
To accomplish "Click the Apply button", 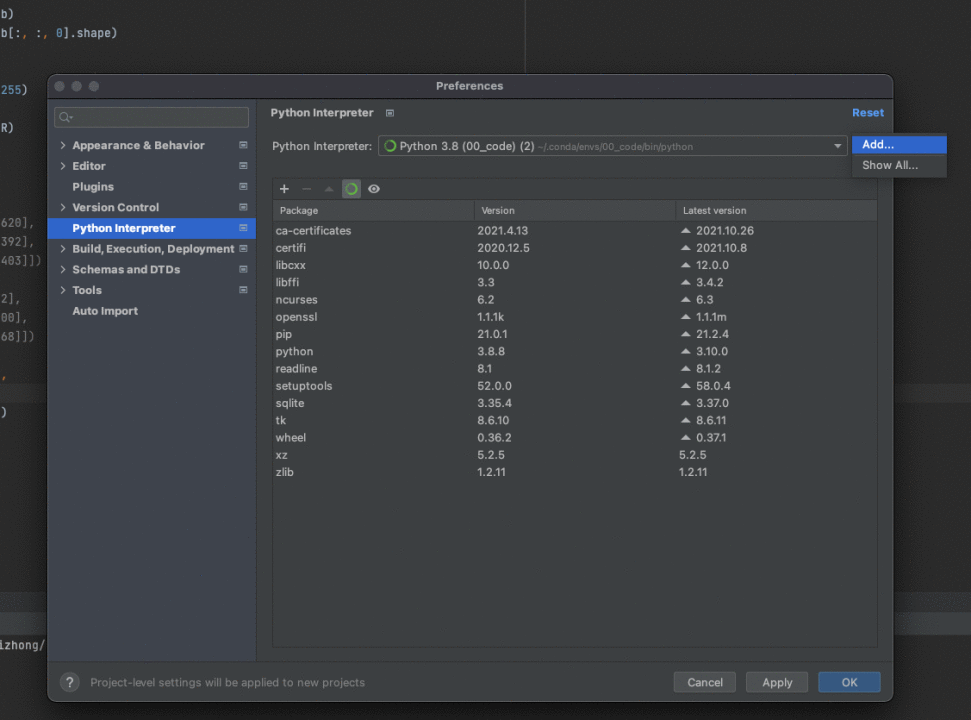I will coord(777,682).
